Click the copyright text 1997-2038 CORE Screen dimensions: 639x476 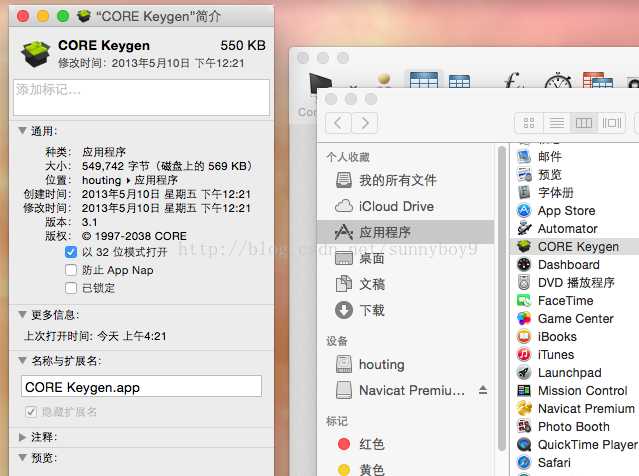(134, 236)
